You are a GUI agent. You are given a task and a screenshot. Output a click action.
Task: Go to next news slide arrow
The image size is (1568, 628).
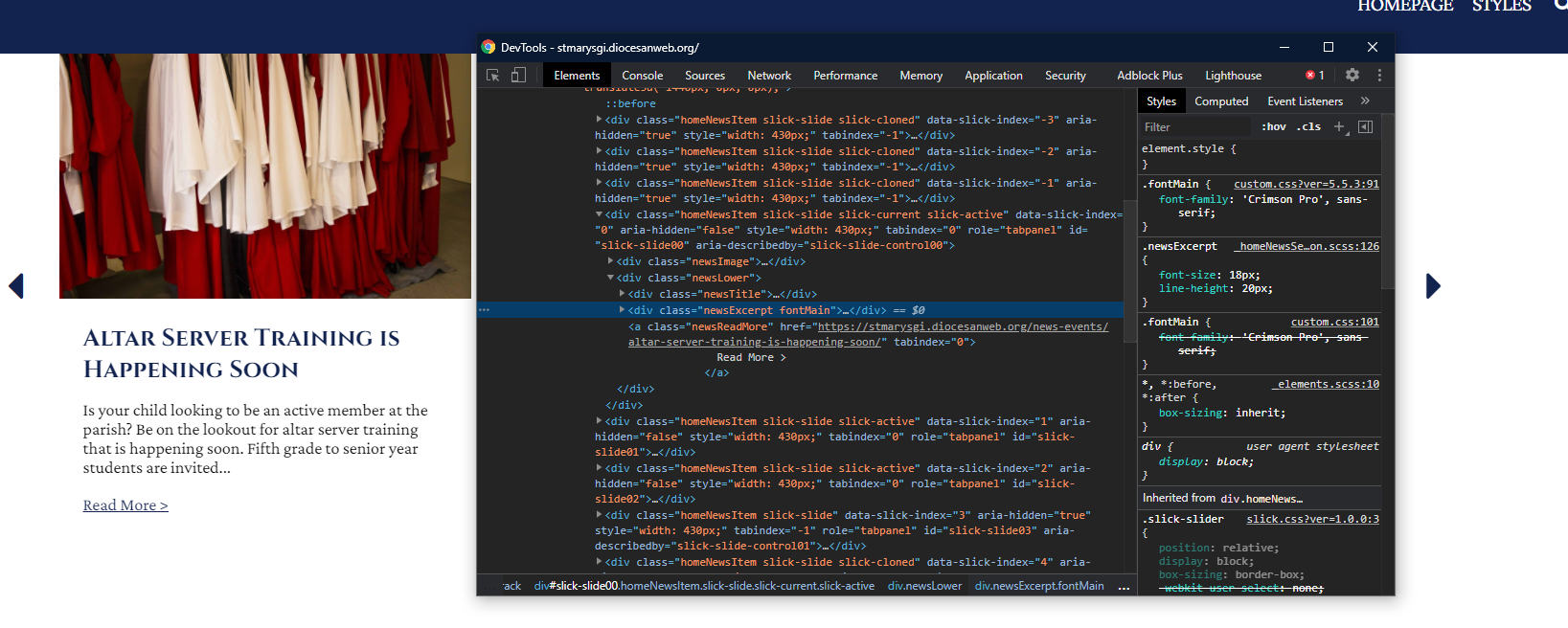click(1432, 286)
